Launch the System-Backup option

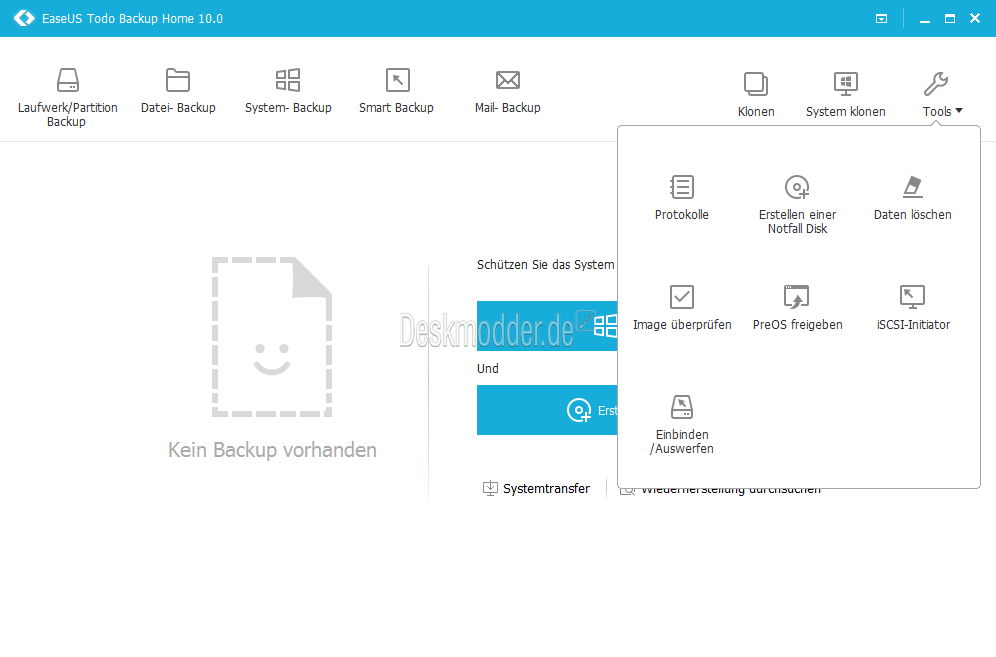point(288,91)
